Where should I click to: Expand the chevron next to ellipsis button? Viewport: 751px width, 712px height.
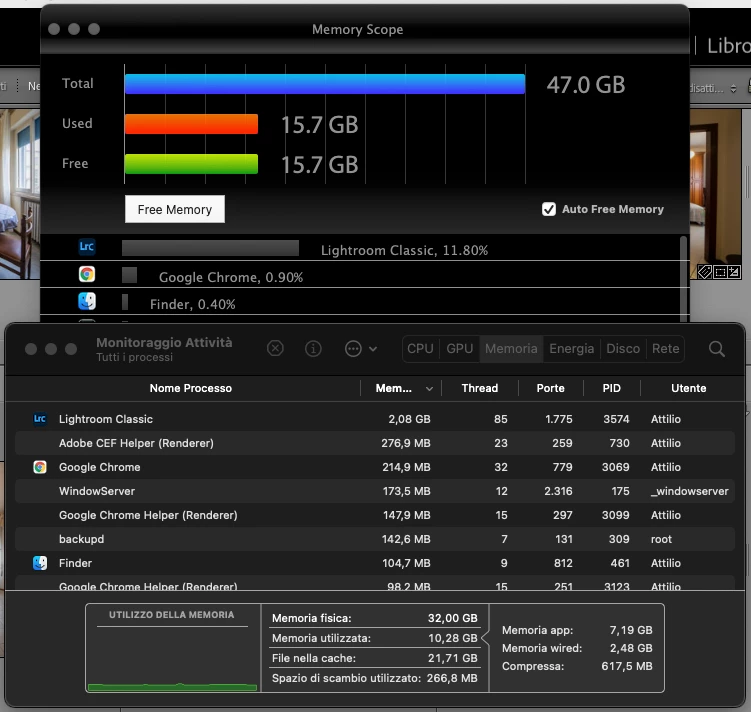(x=373, y=349)
